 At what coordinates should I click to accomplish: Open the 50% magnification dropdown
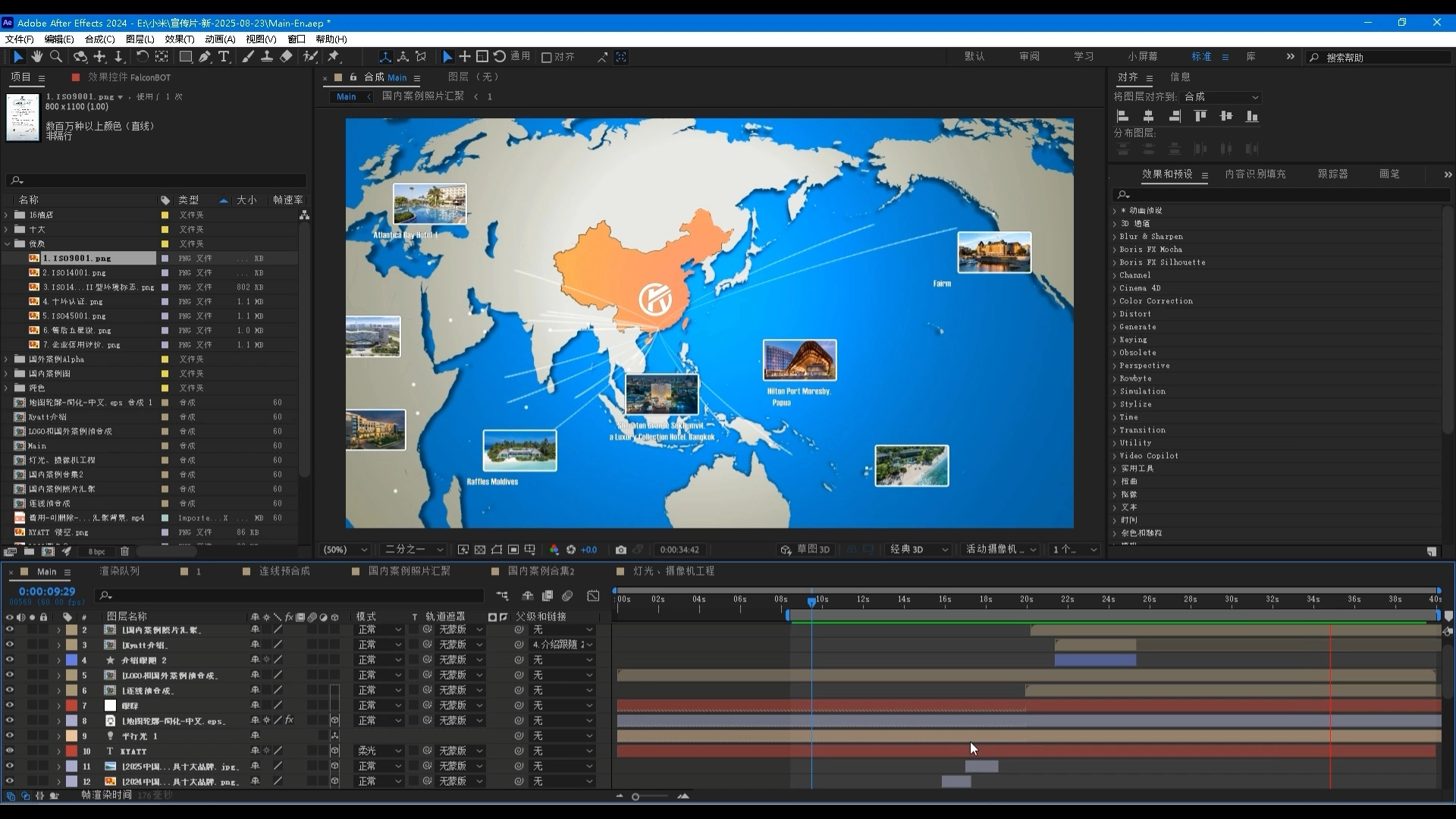tap(346, 550)
